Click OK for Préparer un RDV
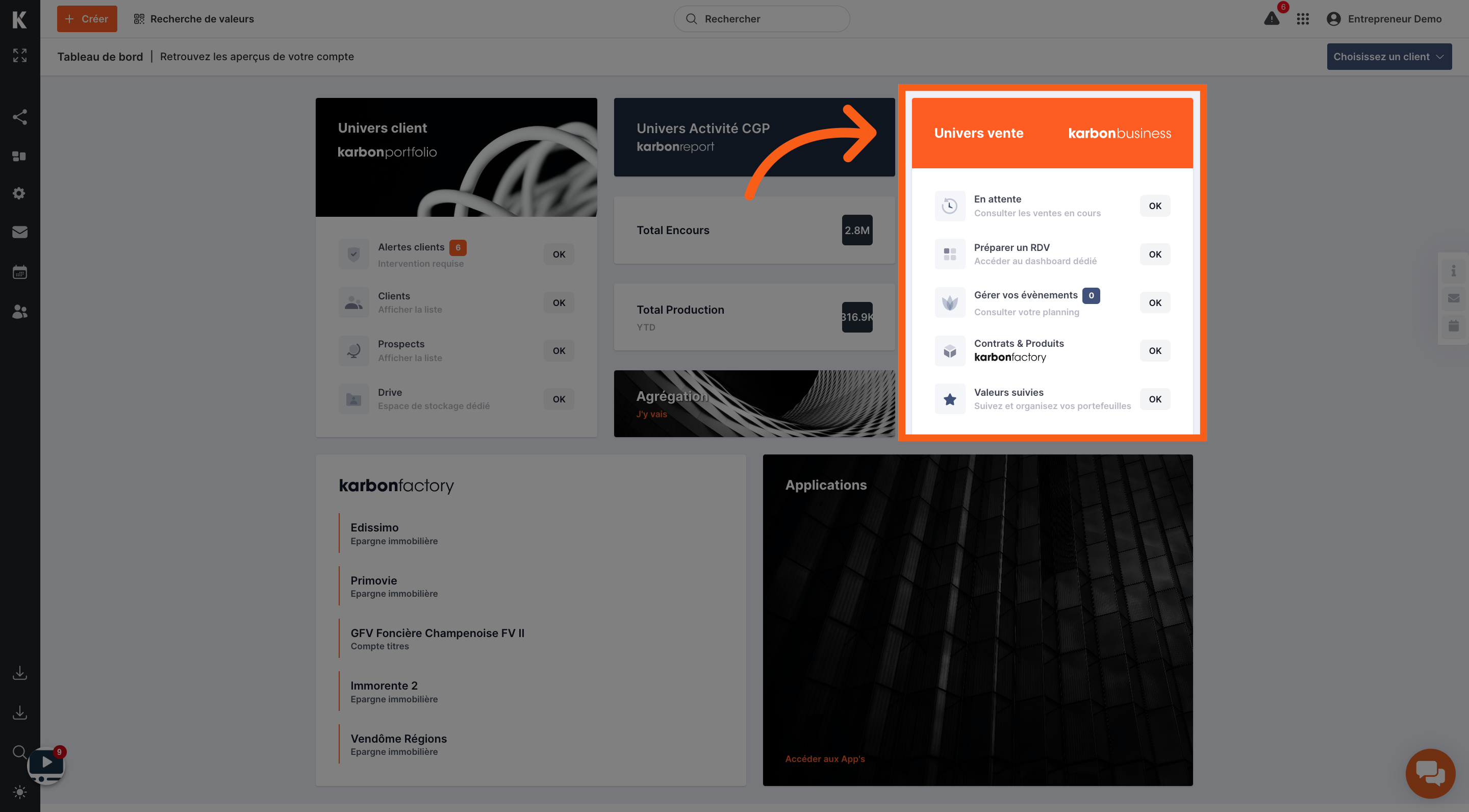Image resolution: width=1469 pixels, height=812 pixels. (1155, 255)
